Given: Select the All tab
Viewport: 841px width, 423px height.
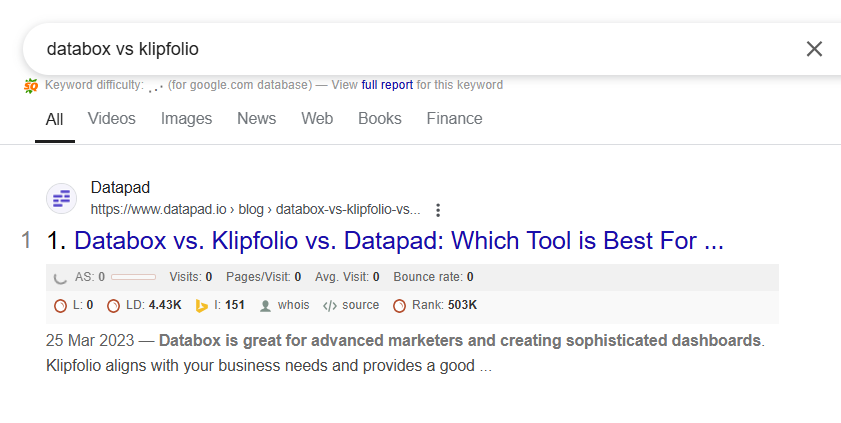Looking at the screenshot, I should (54, 119).
